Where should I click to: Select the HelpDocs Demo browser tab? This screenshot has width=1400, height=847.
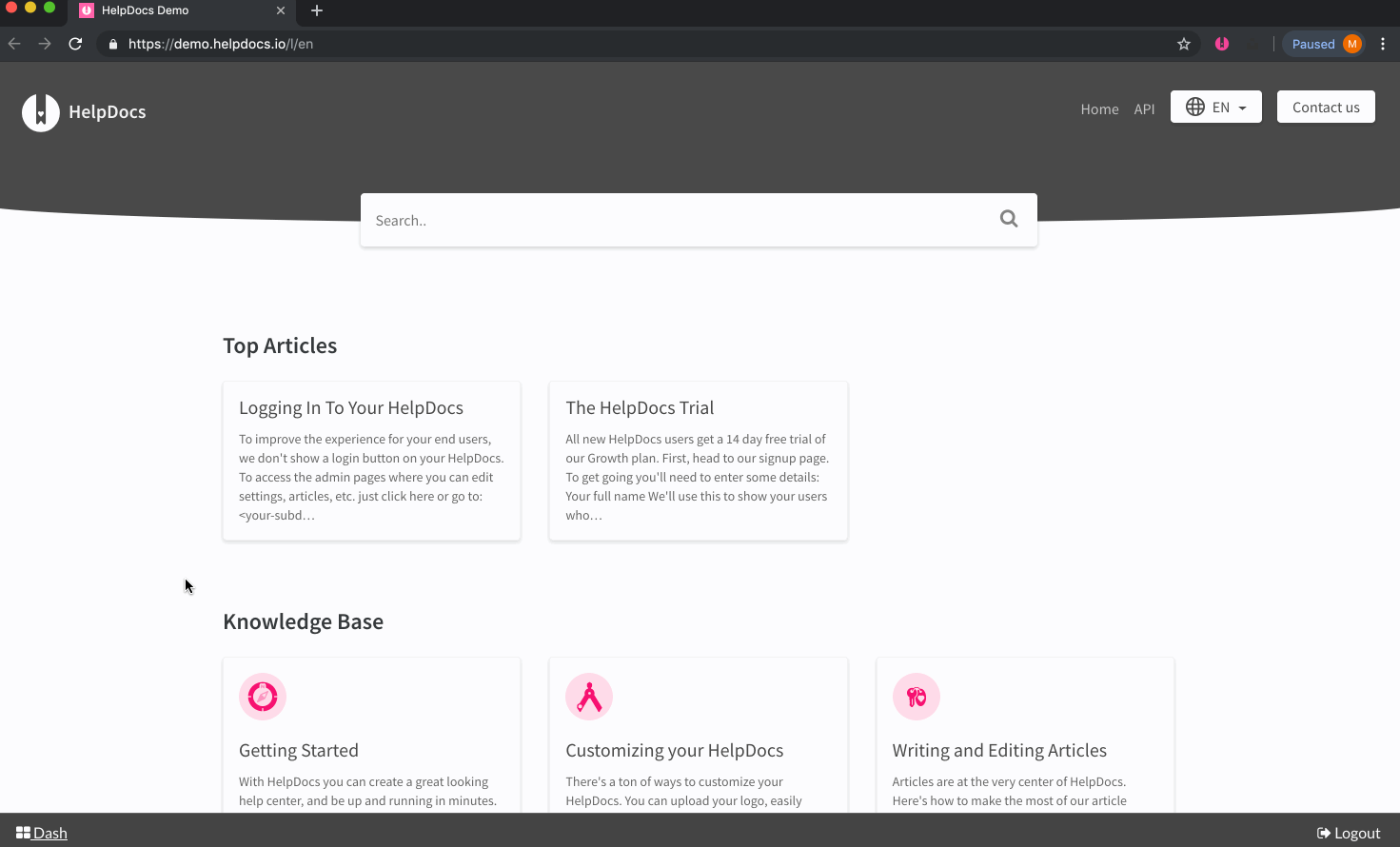pos(181,10)
